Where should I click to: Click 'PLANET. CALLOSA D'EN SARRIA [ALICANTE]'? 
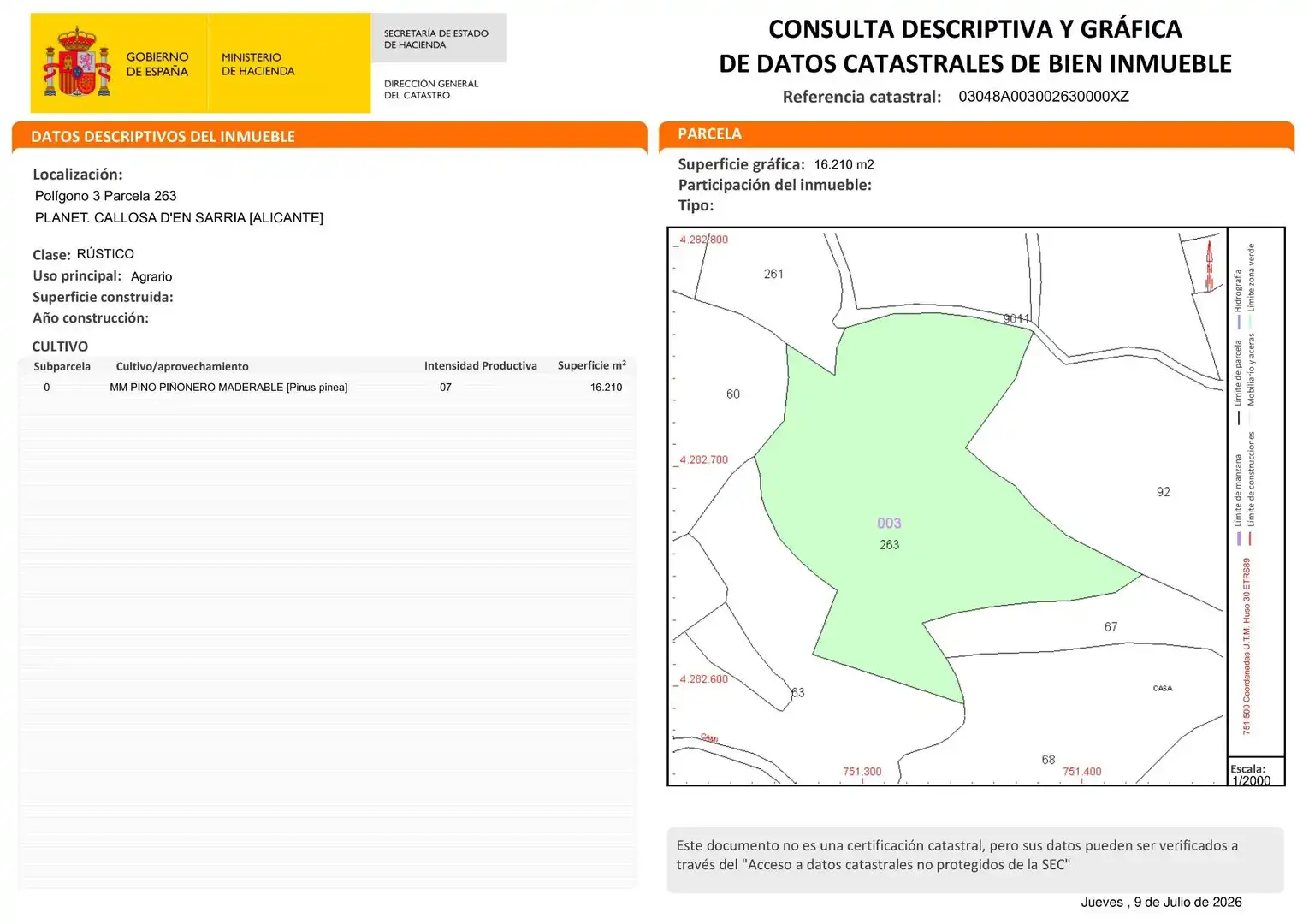[x=179, y=218]
